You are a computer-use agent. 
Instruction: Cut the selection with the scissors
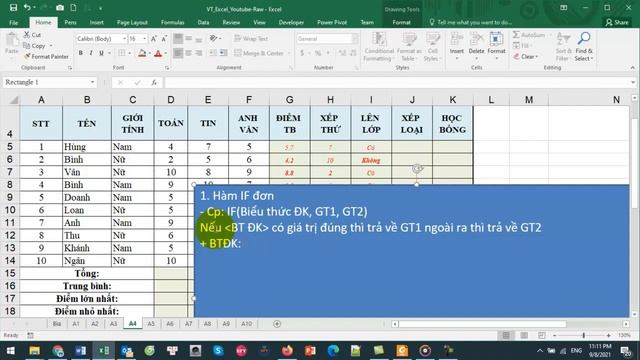[32, 35]
